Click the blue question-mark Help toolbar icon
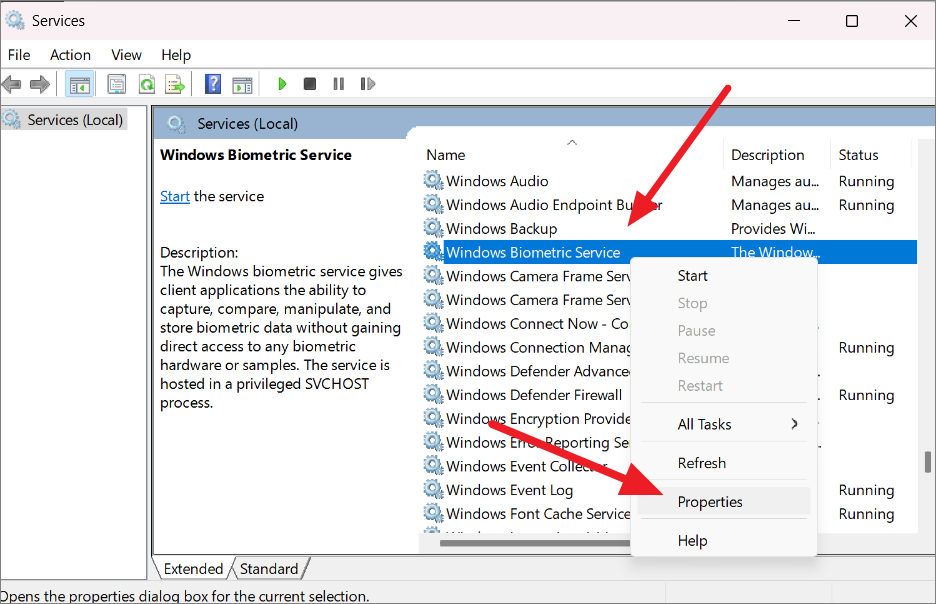Image resolution: width=936 pixels, height=604 pixels. tap(213, 84)
